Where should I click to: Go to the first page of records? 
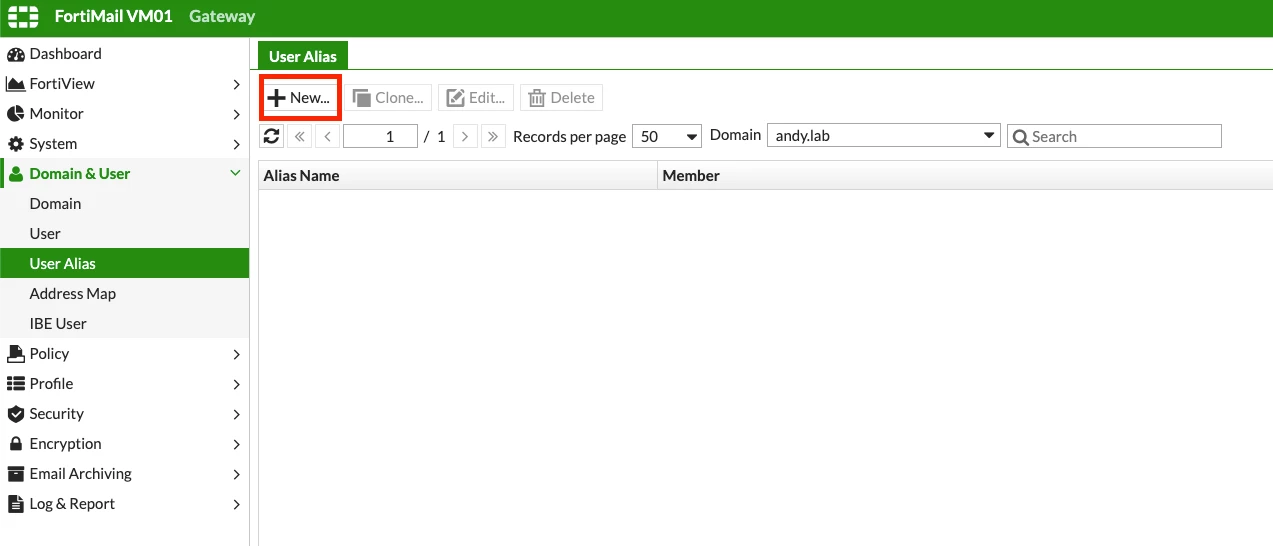point(300,136)
